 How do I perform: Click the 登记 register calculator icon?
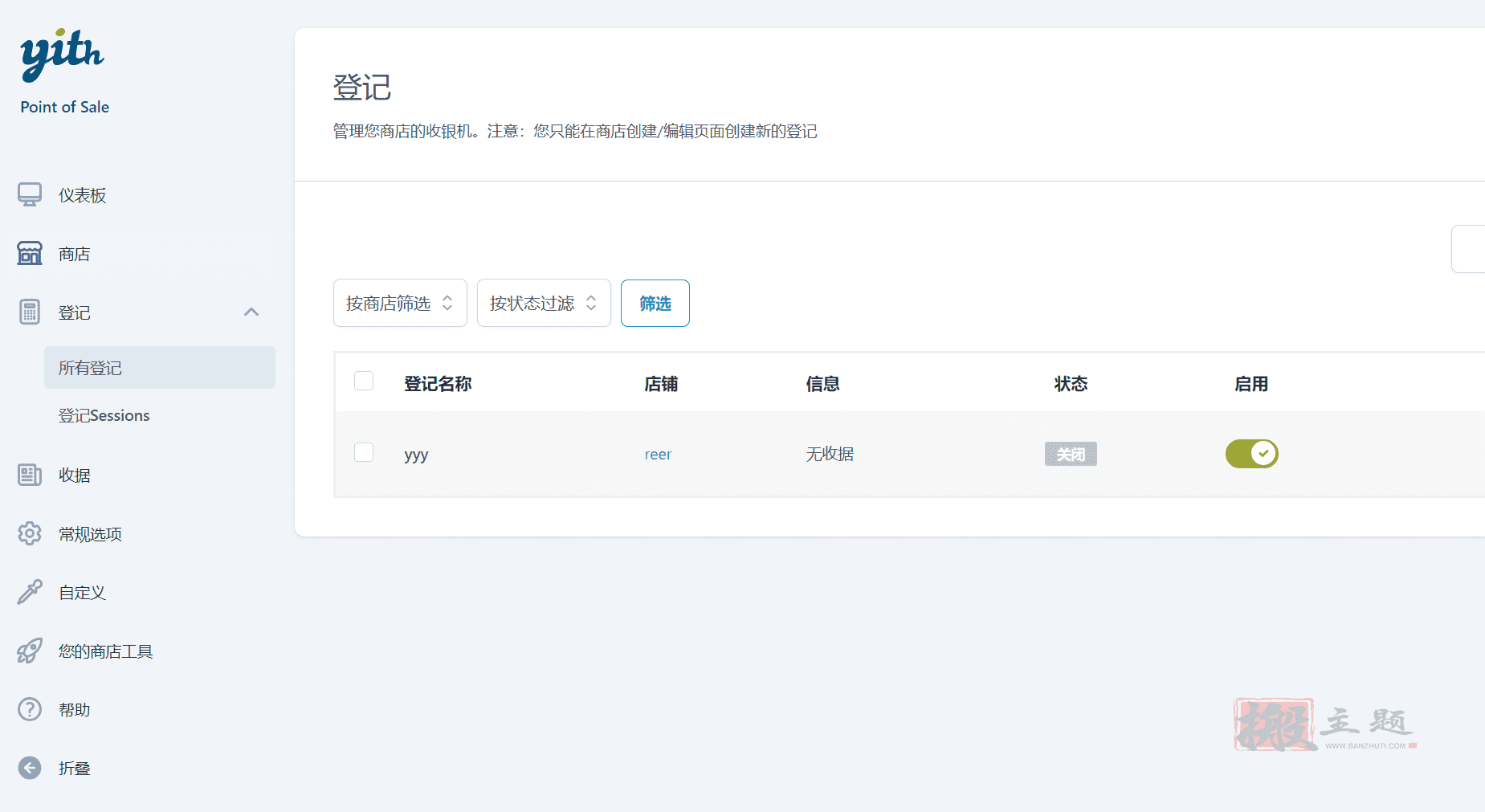pos(30,312)
